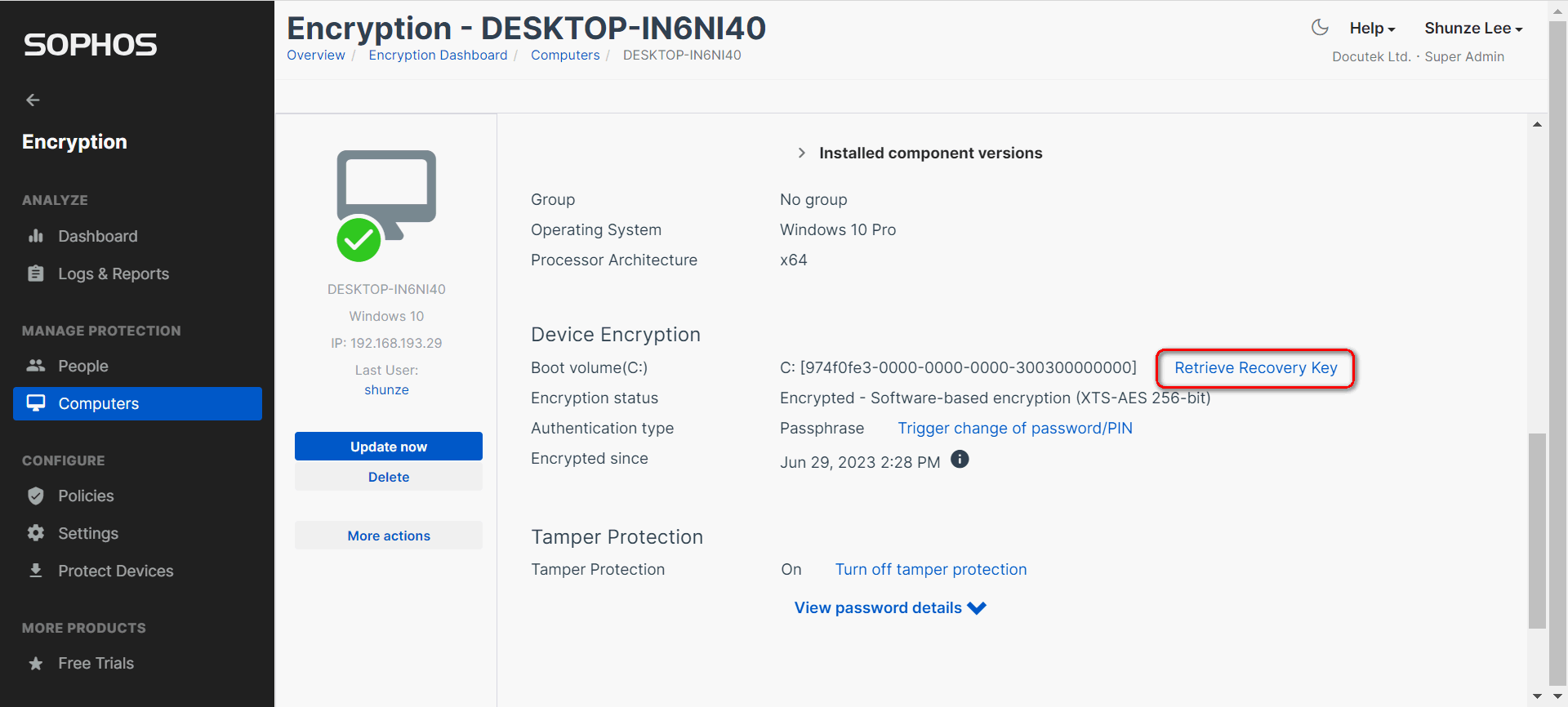Viewport: 1568px width, 707px height.
Task: Click the Protect Devices download icon
Action: (36, 571)
